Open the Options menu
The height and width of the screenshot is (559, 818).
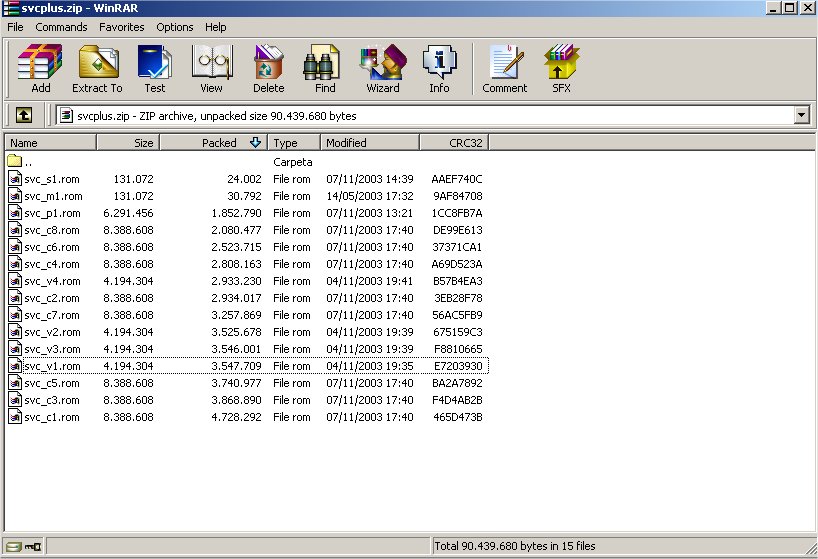(174, 27)
